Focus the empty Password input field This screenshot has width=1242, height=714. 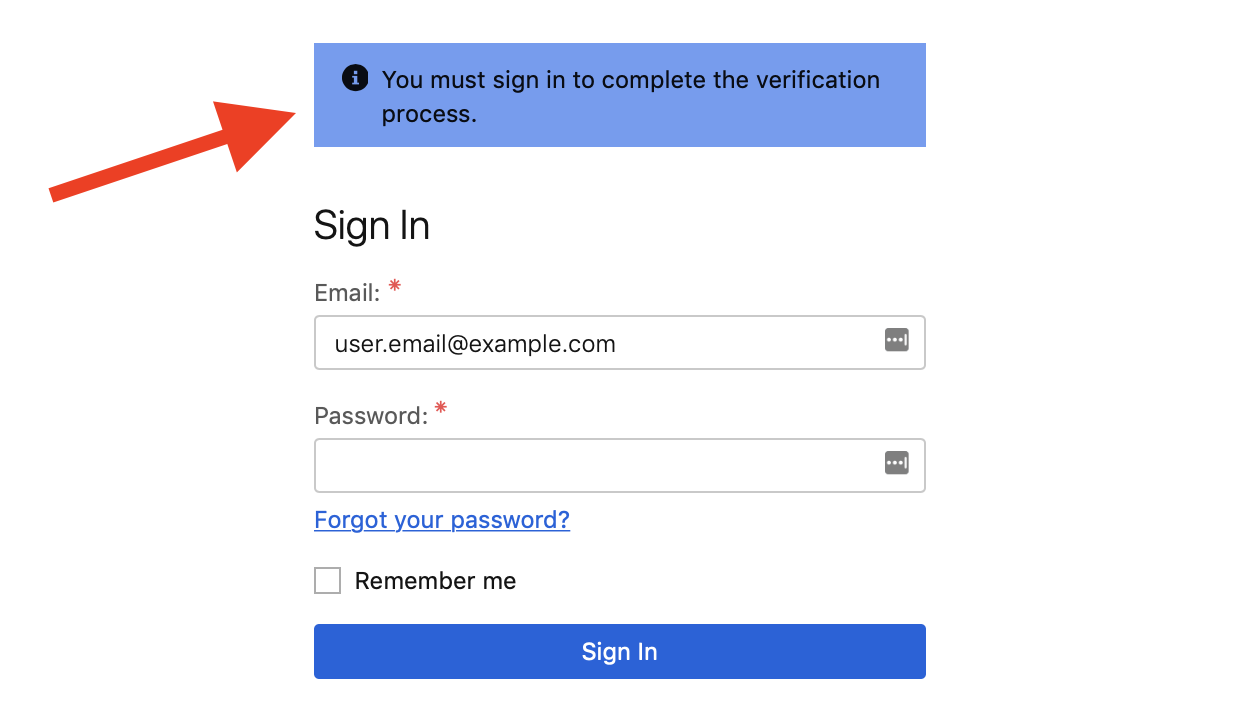point(598,466)
